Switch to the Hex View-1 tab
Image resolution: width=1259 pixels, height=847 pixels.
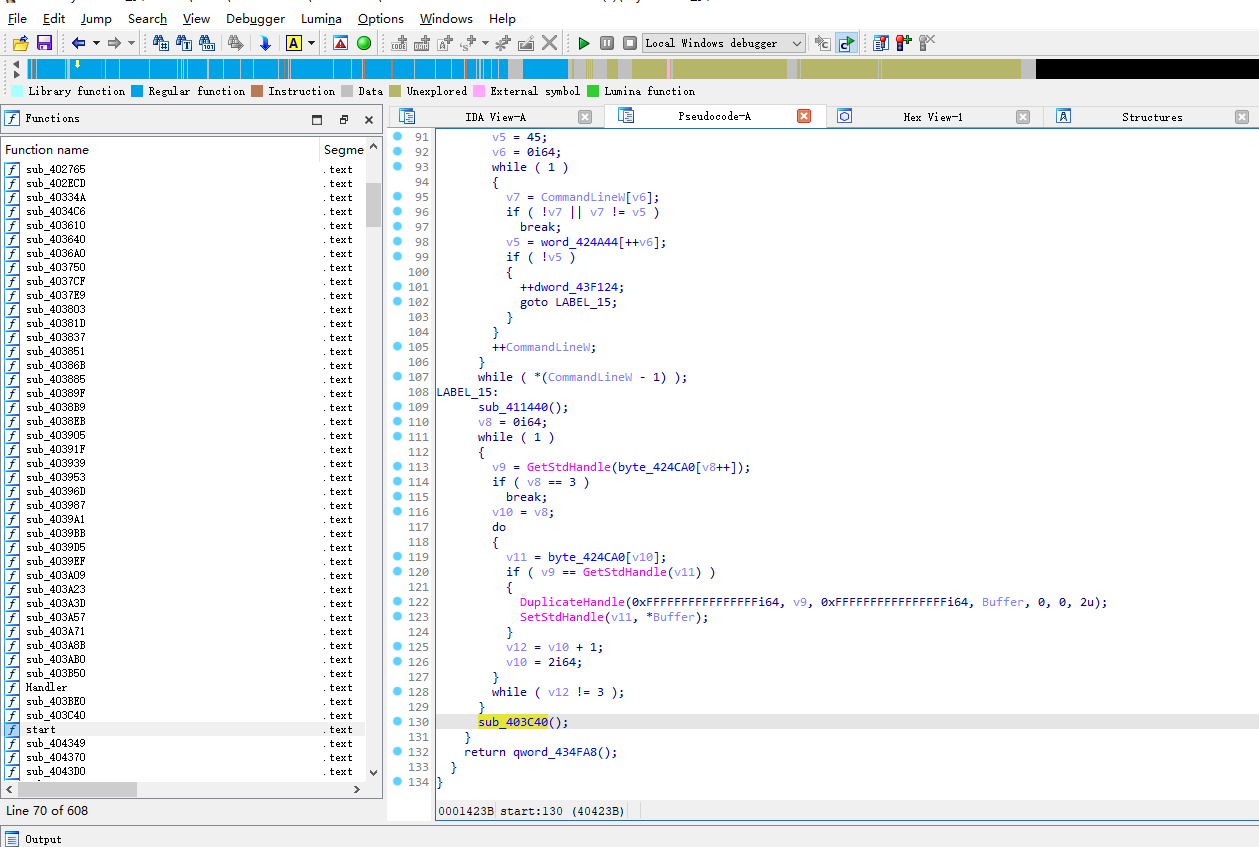[932, 117]
